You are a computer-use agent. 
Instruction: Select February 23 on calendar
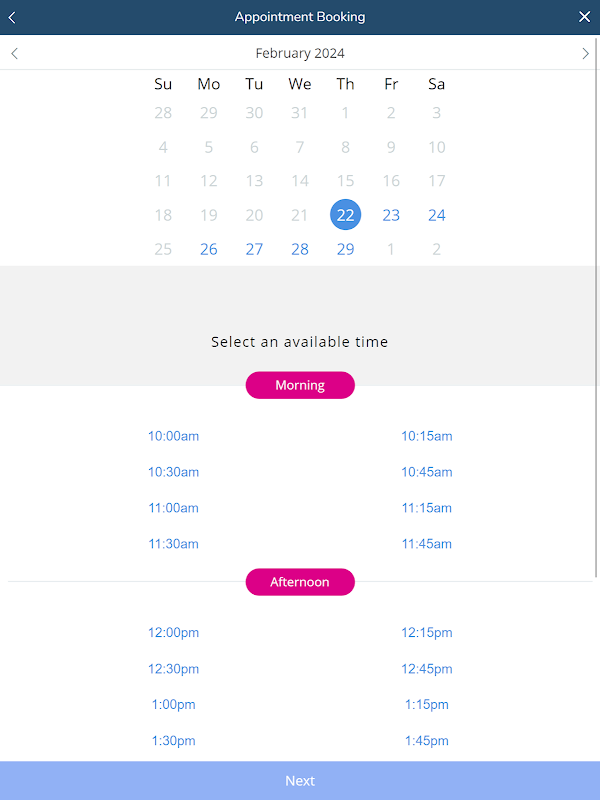coord(391,215)
